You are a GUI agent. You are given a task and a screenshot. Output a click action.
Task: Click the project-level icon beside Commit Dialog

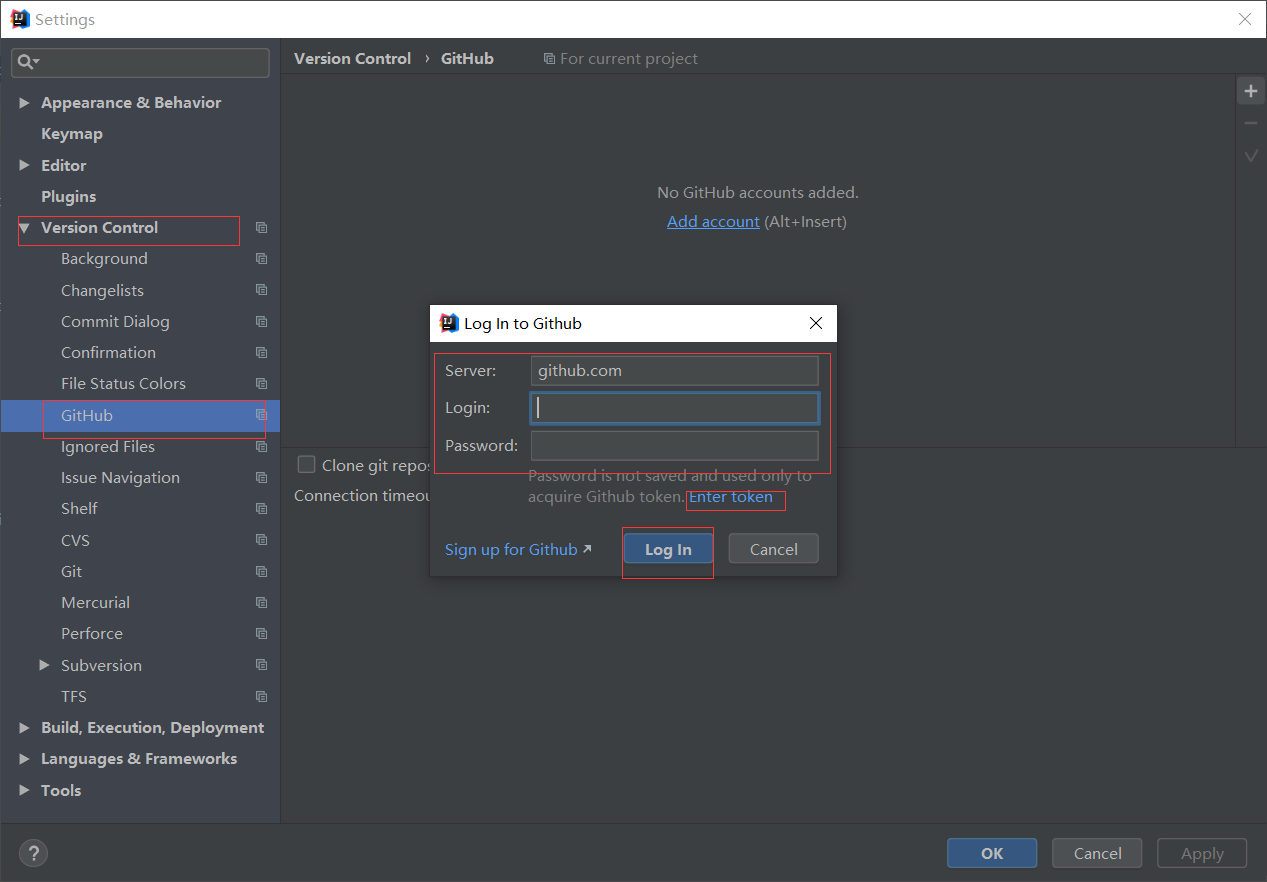click(x=261, y=322)
